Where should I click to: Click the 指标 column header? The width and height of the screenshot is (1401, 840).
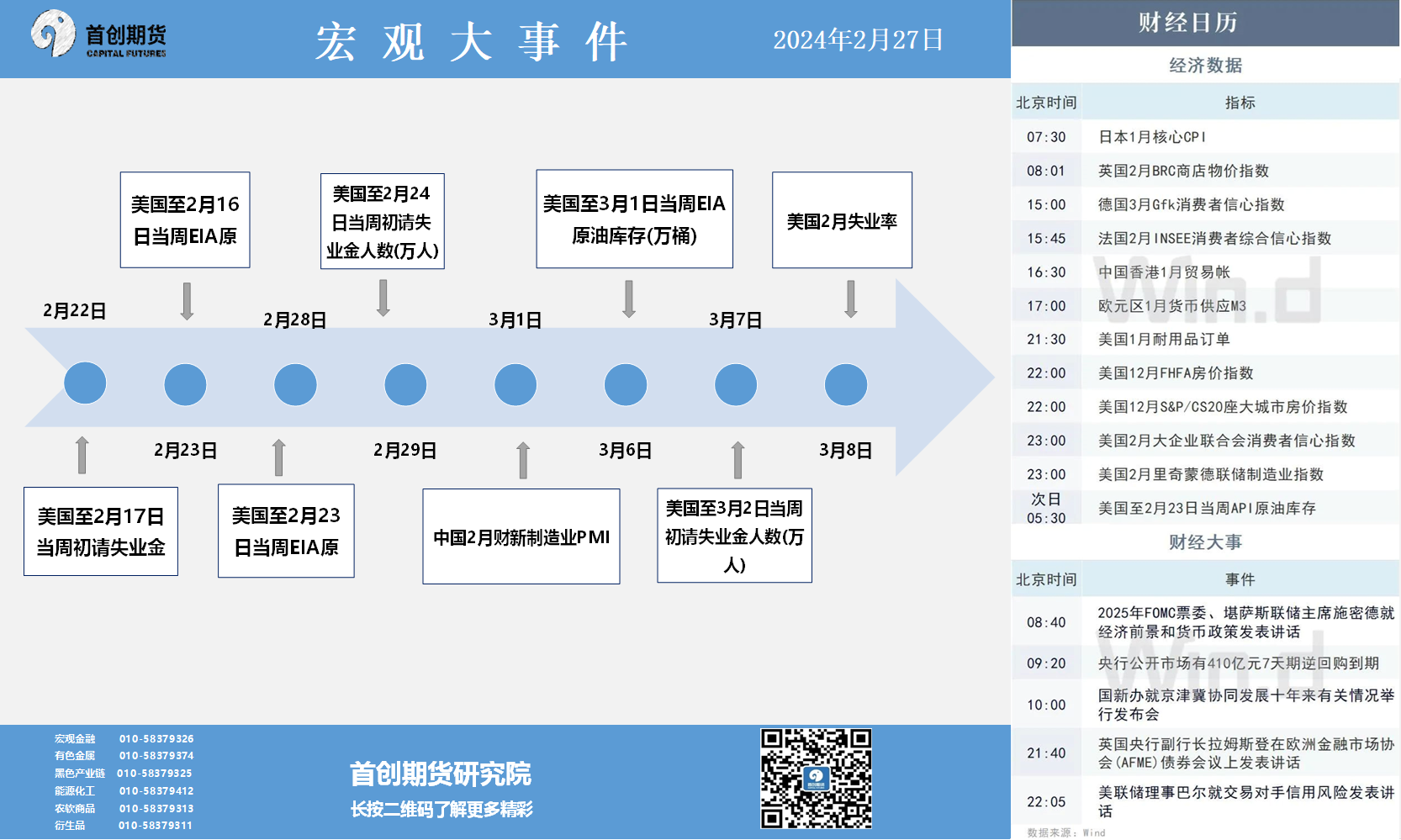pos(1240,103)
